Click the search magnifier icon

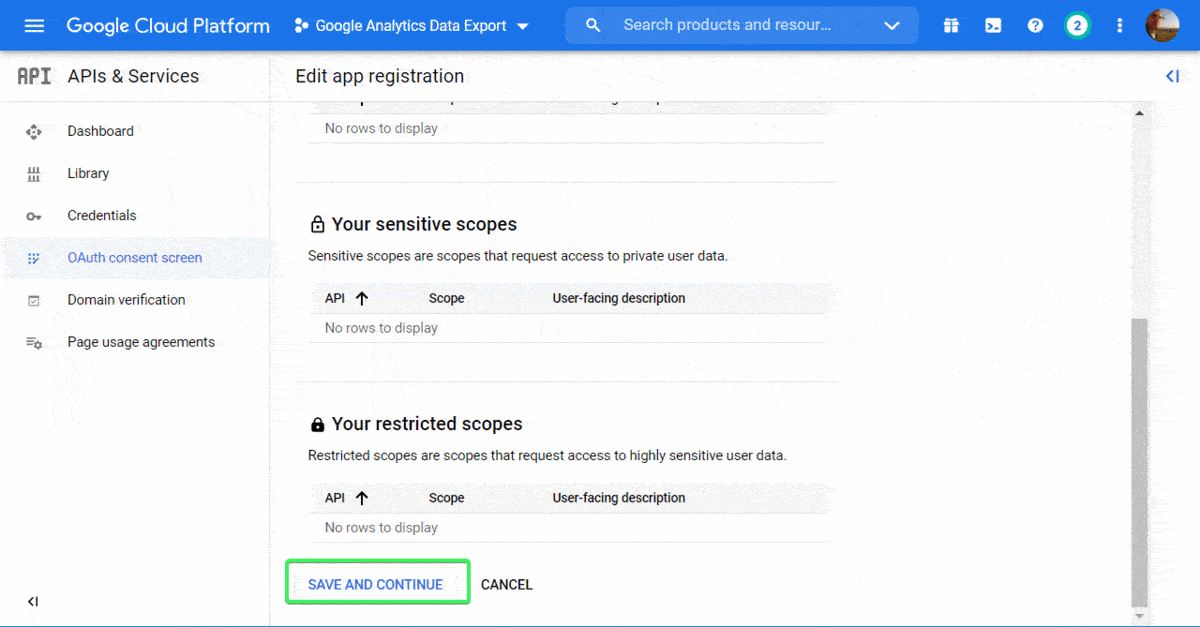tap(593, 25)
